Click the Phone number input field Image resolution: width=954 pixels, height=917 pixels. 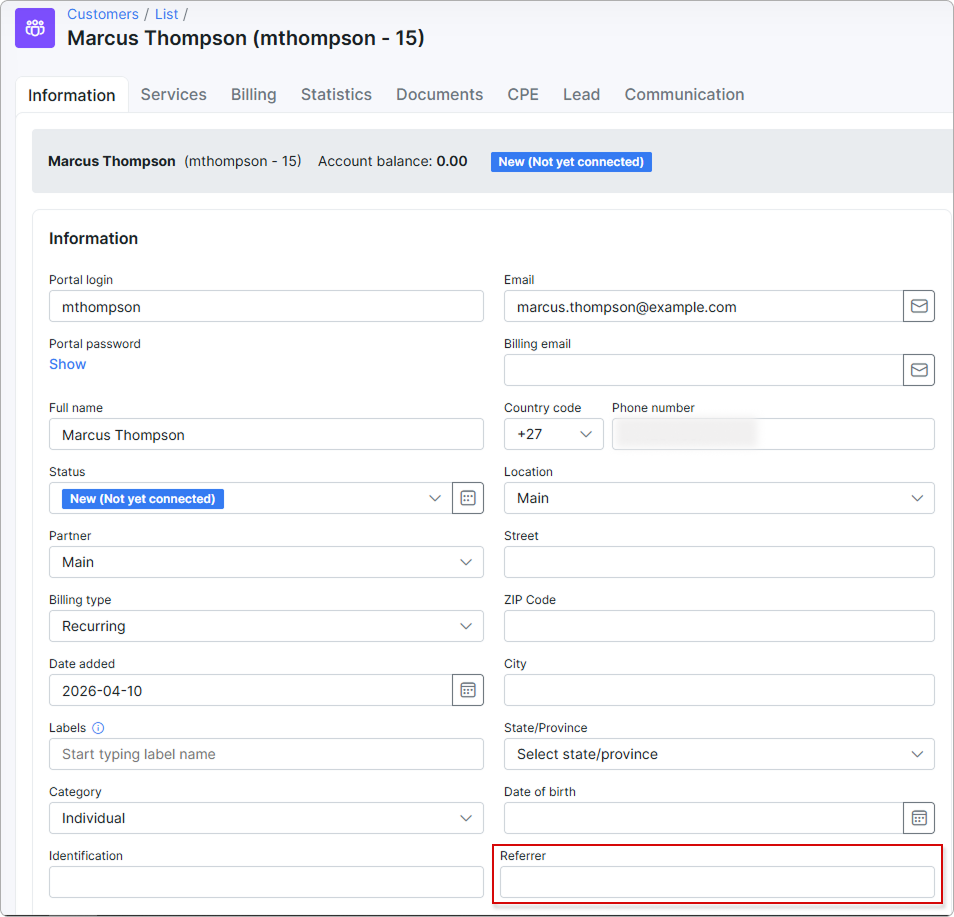(773, 434)
